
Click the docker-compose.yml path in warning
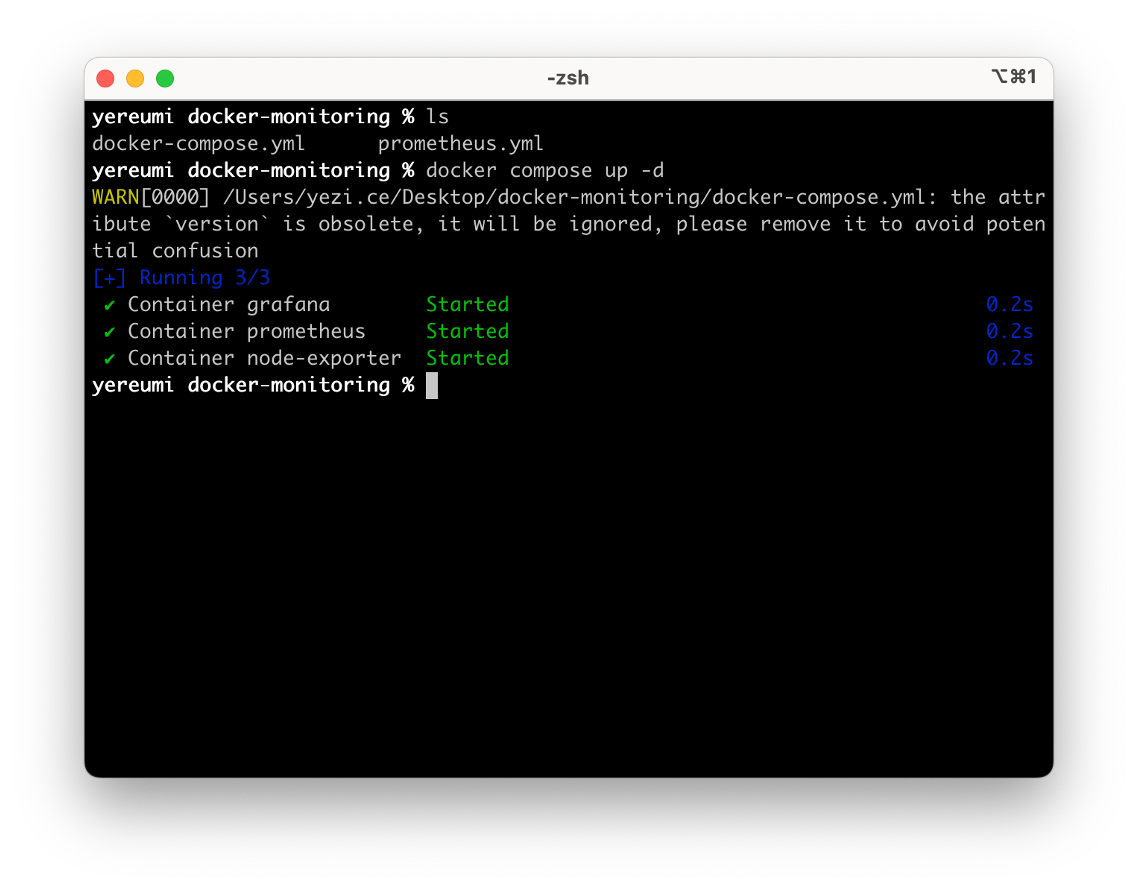tap(574, 197)
